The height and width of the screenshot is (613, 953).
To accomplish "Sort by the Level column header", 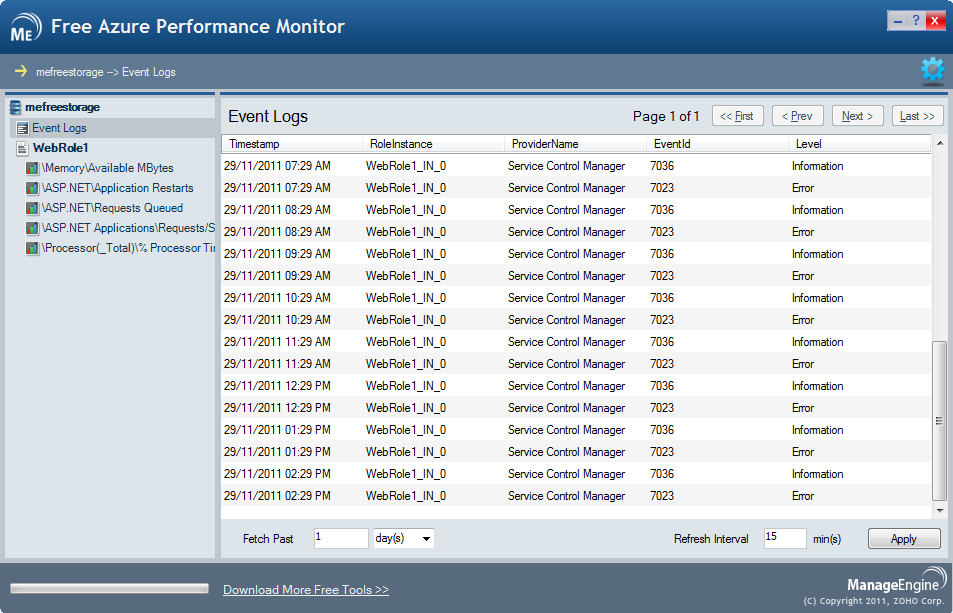I will [859, 144].
